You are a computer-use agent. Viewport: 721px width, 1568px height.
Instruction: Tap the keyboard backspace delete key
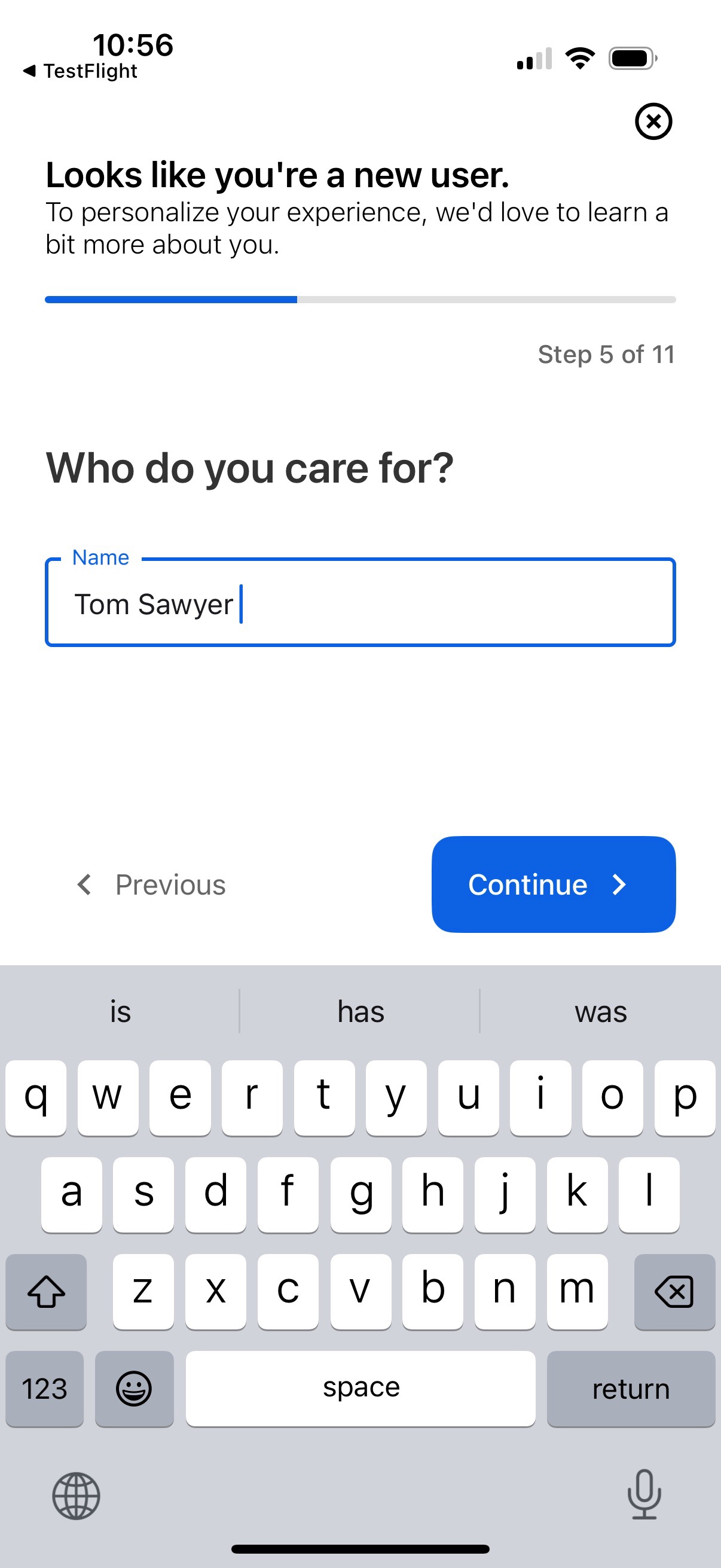(x=674, y=1291)
